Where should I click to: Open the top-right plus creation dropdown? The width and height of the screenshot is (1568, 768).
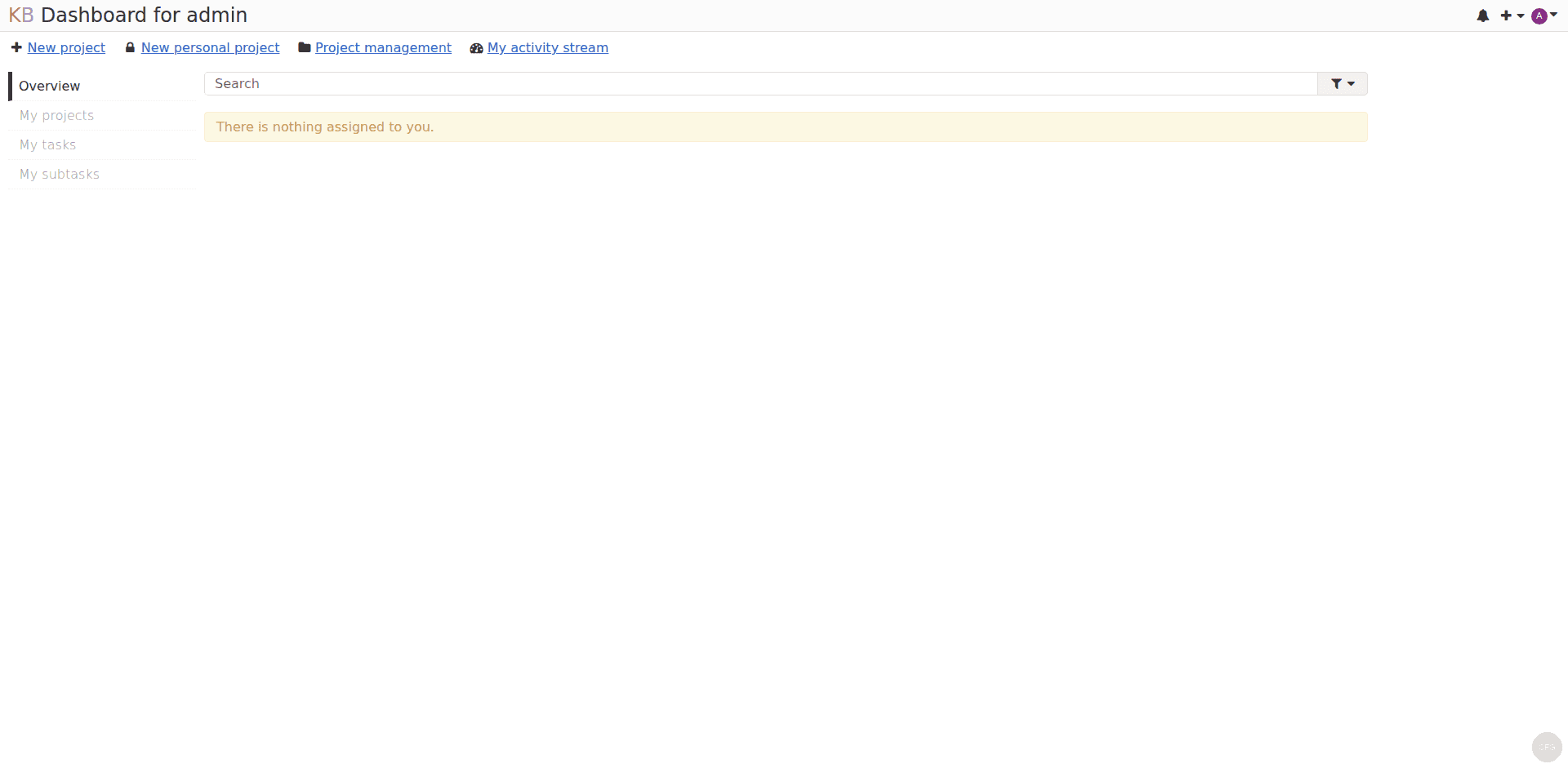1511,16
